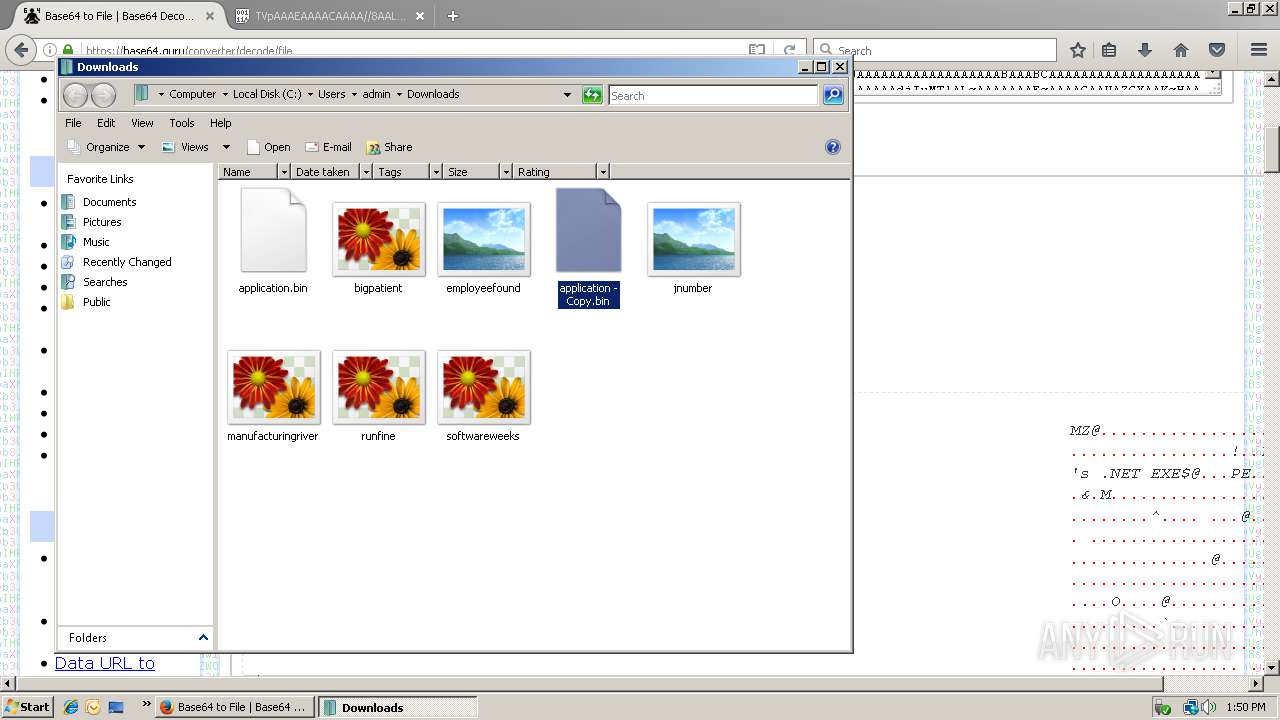The width and height of the screenshot is (1280, 720).
Task: Toggle reader view icon in URL bar
Action: 757,50
